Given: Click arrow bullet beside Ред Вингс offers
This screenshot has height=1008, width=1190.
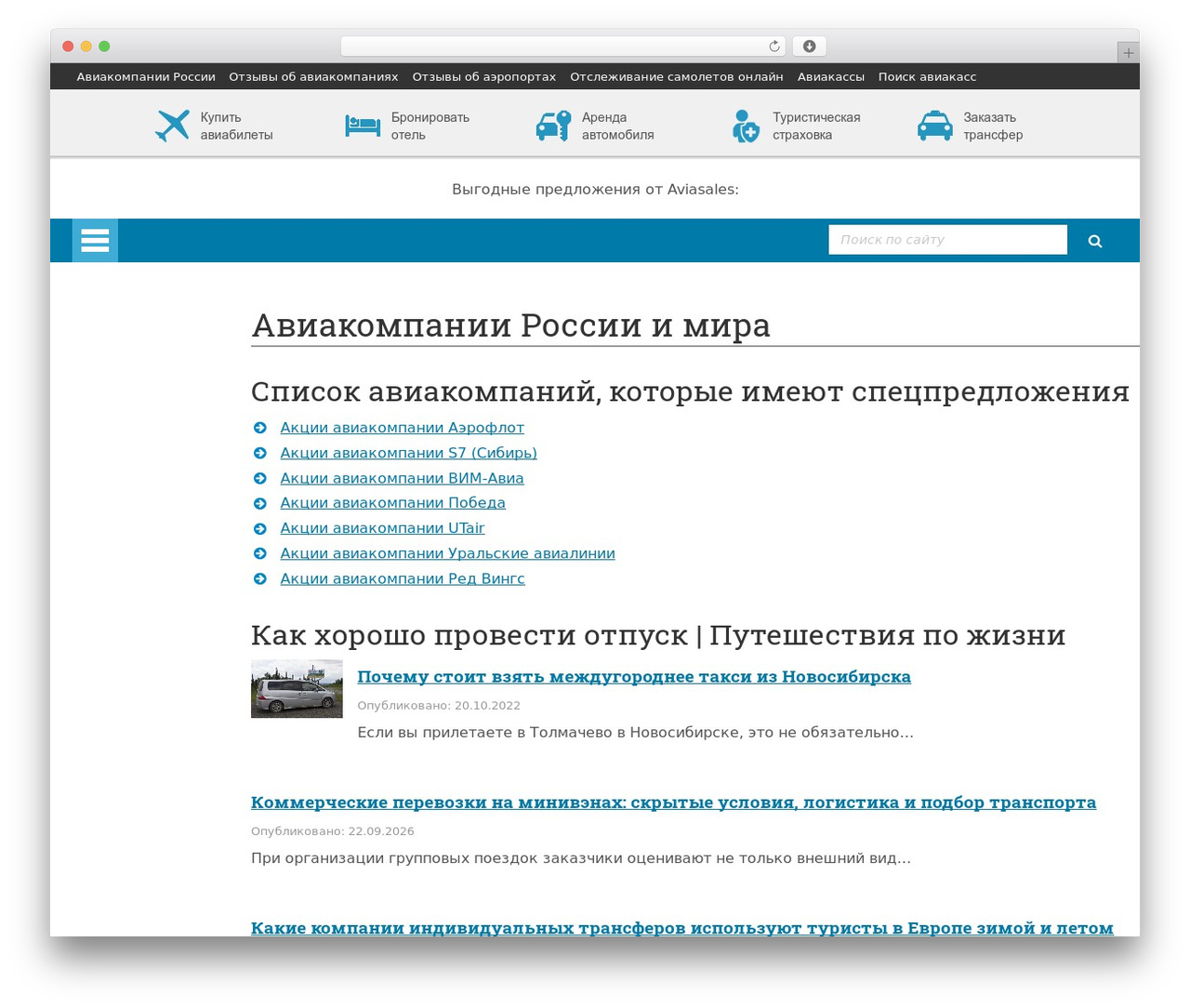Looking at the screenshot, I should pos(260,578).
